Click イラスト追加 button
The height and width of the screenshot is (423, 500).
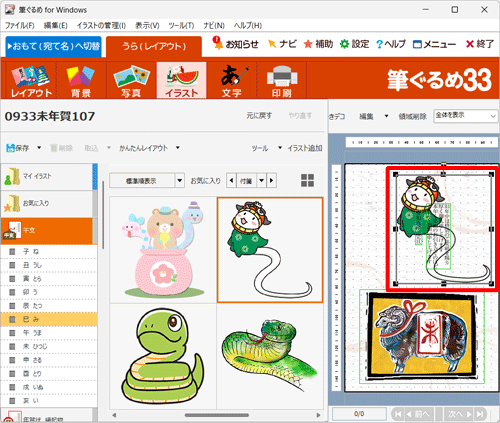pos(305,148)
